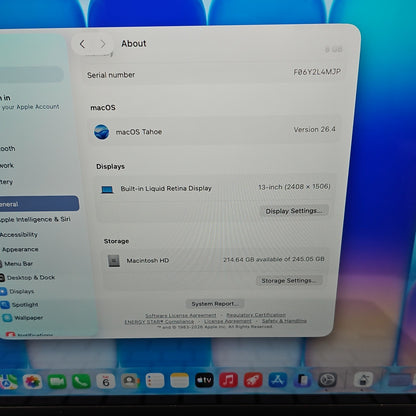416x416 pixels.
Task: Open the Music app in Dock
Action: [x=228, y=380]
